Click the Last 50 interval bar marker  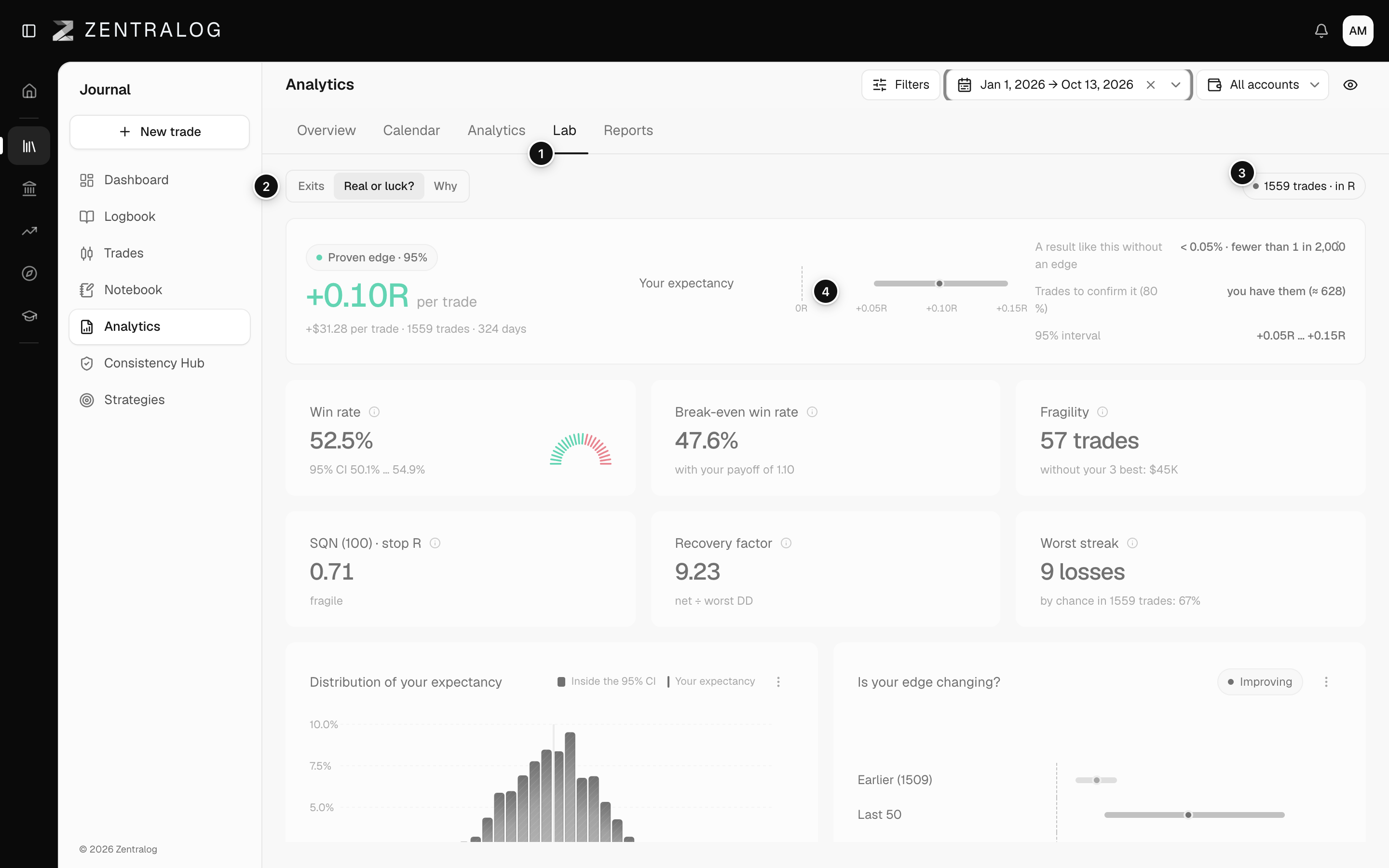click(1188, 814)
